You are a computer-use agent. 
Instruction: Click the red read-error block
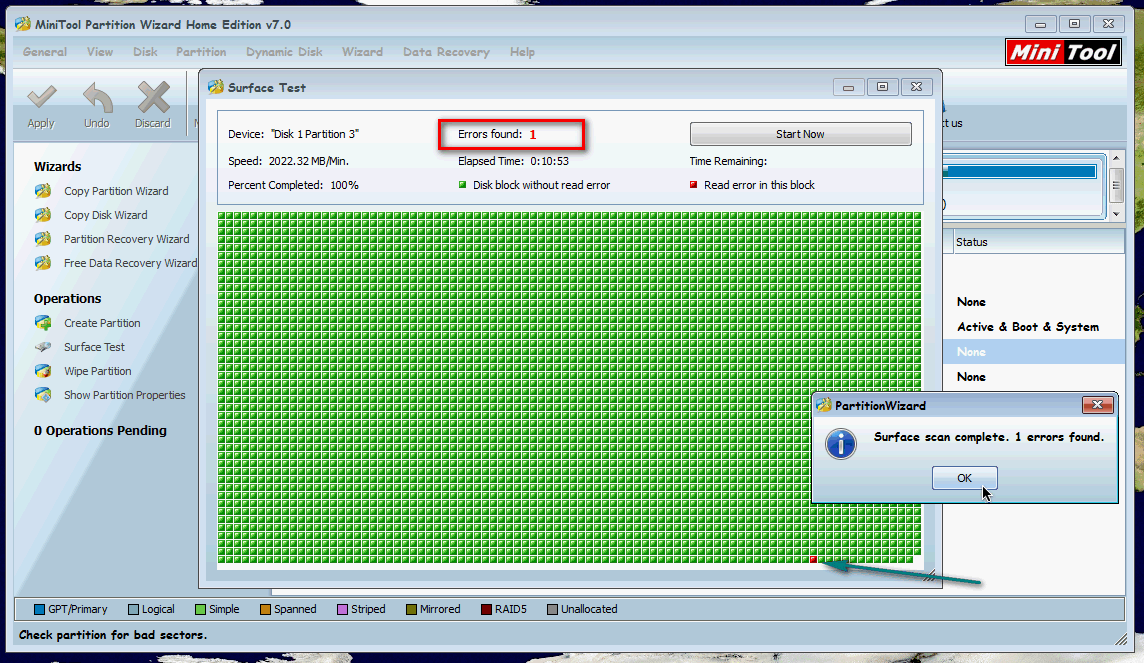click(813, 559)
